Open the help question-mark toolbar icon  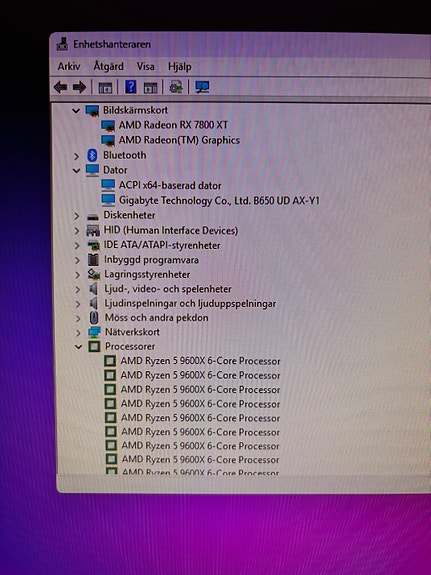coord(131,87)
